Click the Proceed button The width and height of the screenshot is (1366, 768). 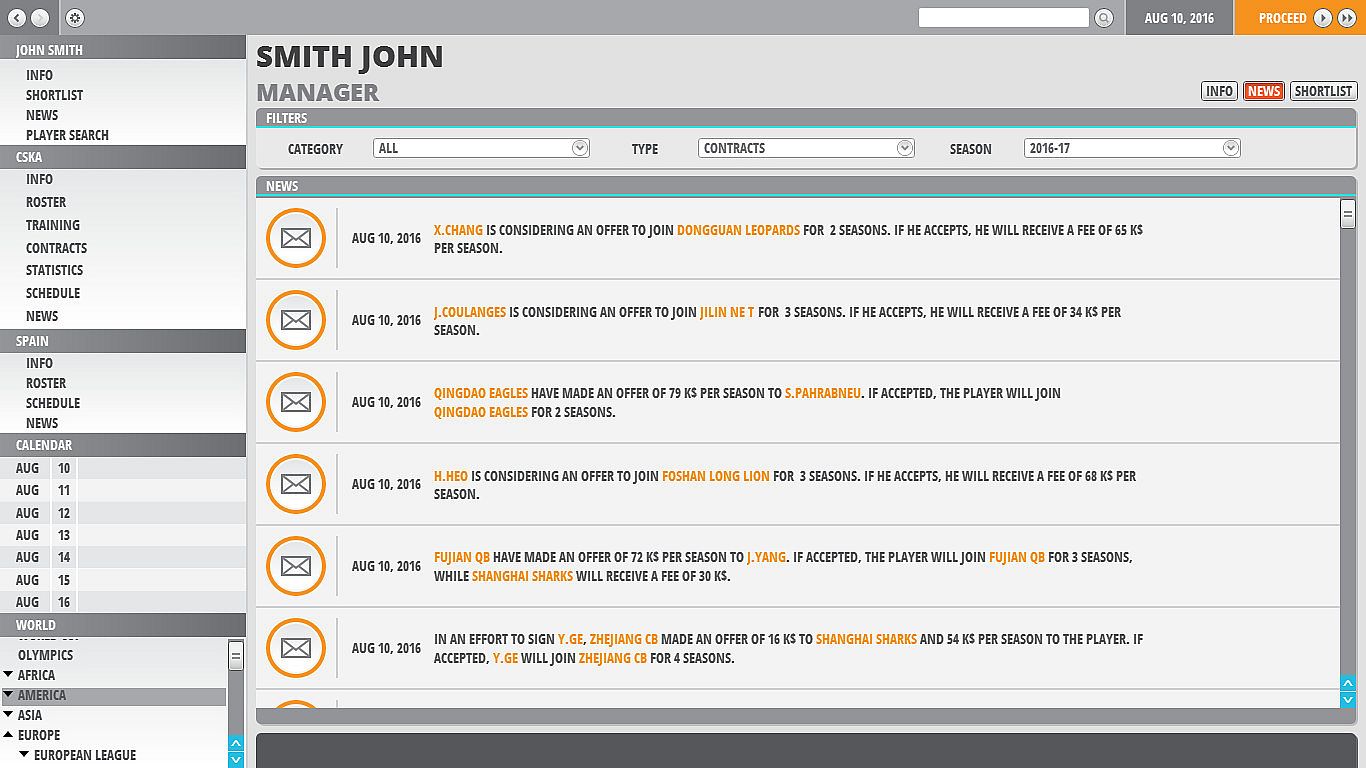[1282, 18]
